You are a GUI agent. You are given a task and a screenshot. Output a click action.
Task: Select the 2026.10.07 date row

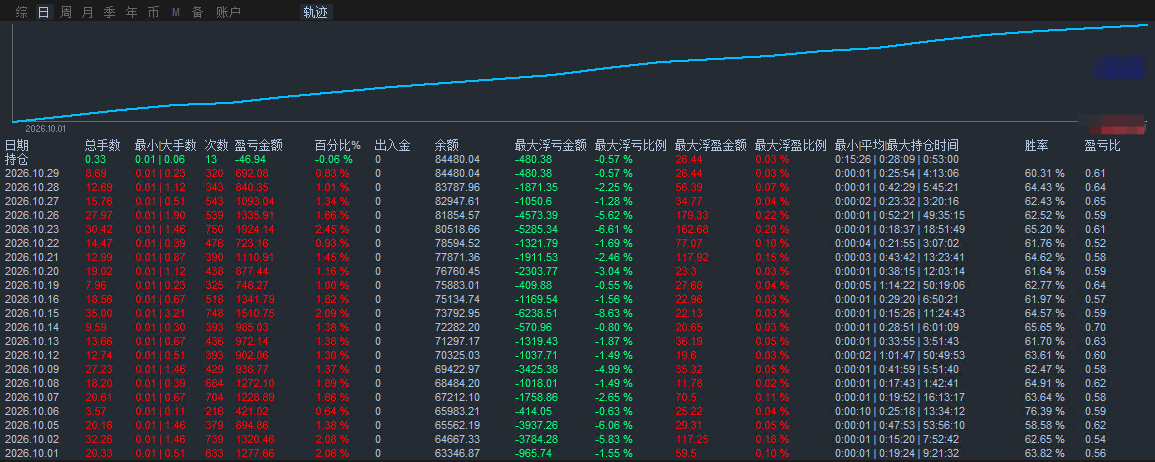tap(578, 397)
